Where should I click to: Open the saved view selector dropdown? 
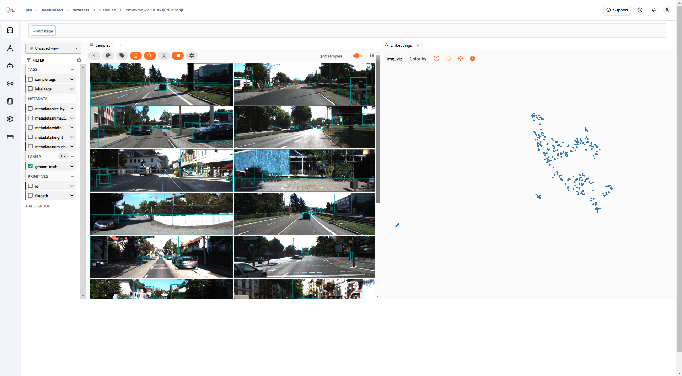coord(53,48)
